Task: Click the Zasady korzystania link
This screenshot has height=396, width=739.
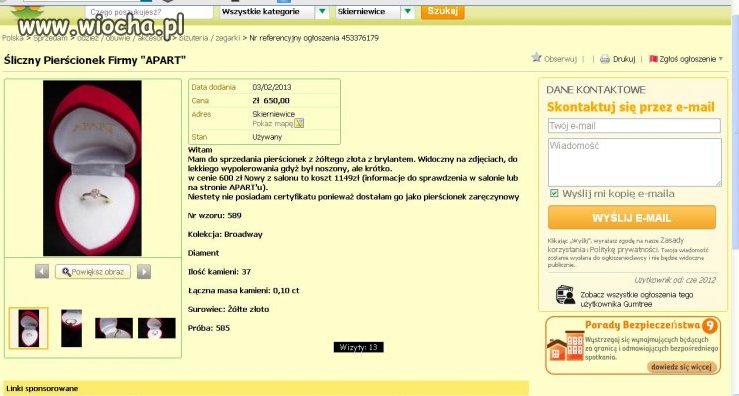Action: 616,245
